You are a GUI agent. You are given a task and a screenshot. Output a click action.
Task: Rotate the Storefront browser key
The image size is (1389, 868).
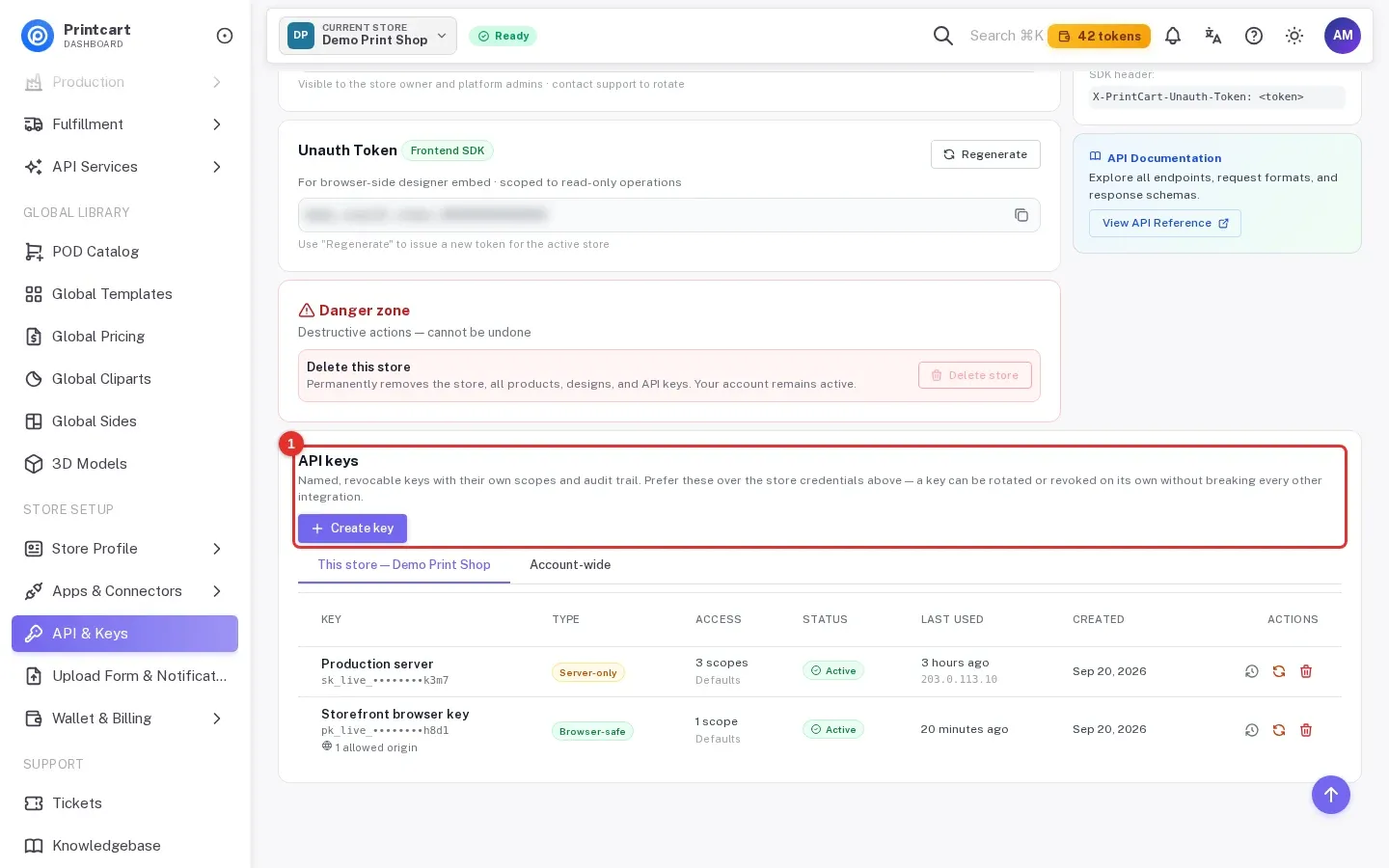pos(1279,730)
